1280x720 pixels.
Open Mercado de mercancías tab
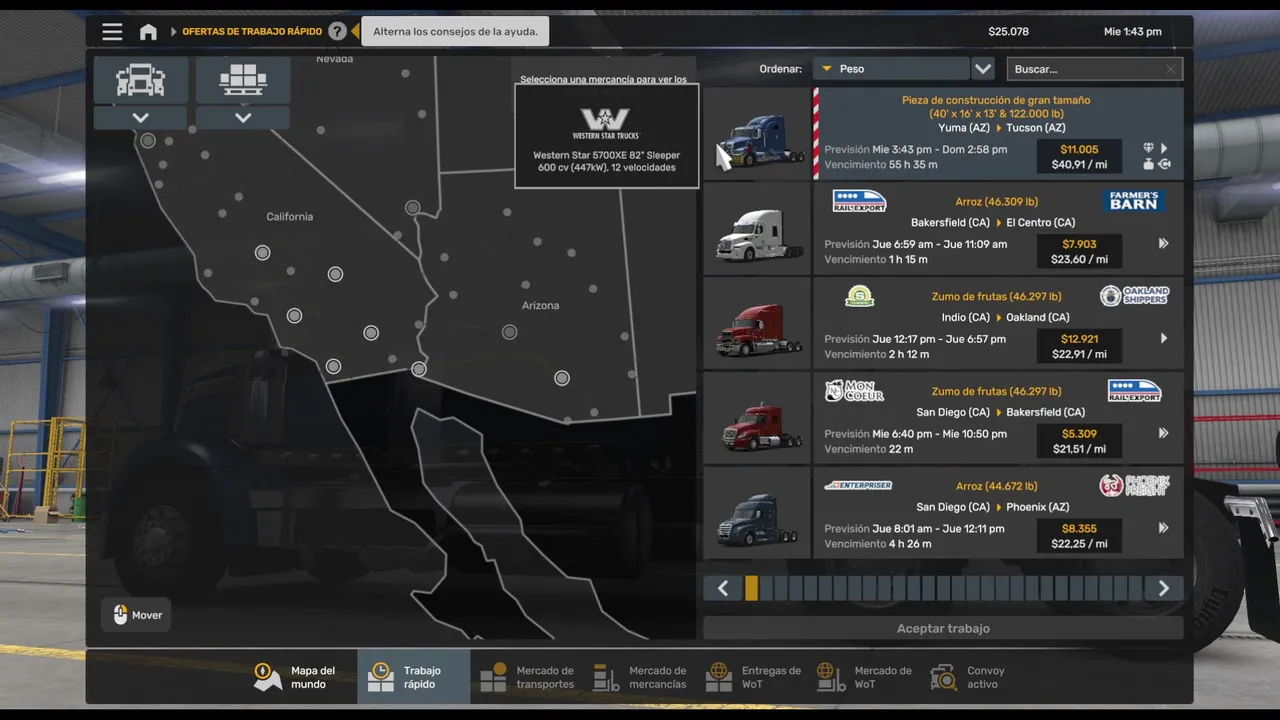(640, 677)
